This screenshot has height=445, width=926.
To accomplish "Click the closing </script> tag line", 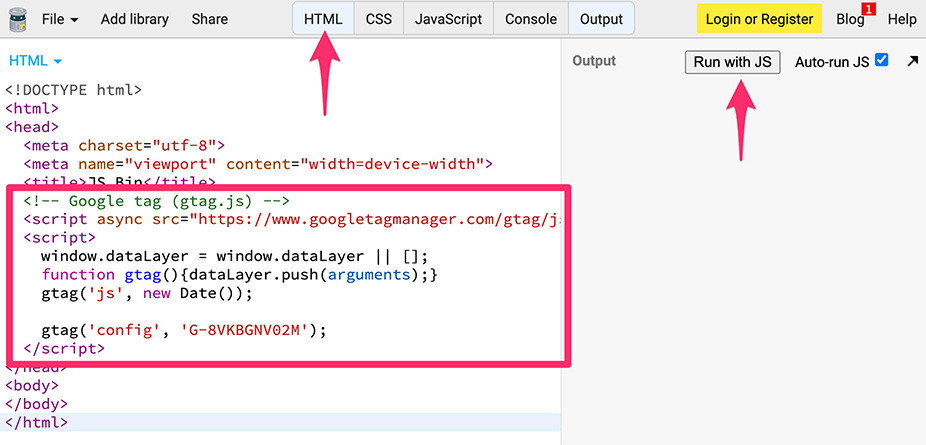I will pos(64,348).
